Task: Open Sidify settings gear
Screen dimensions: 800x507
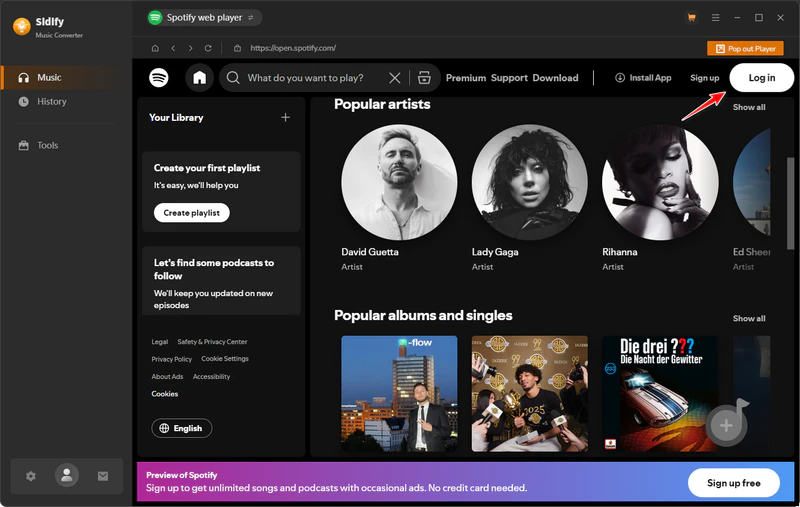Action: [x=31, y=476]
